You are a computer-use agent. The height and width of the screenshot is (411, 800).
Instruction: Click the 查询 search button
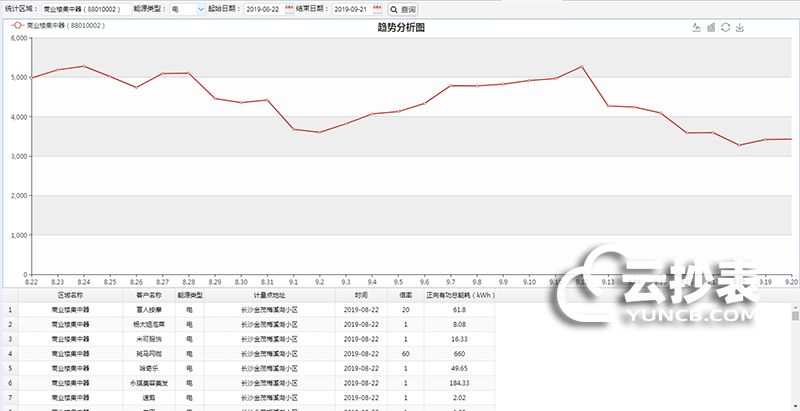[x=403, y=9]
